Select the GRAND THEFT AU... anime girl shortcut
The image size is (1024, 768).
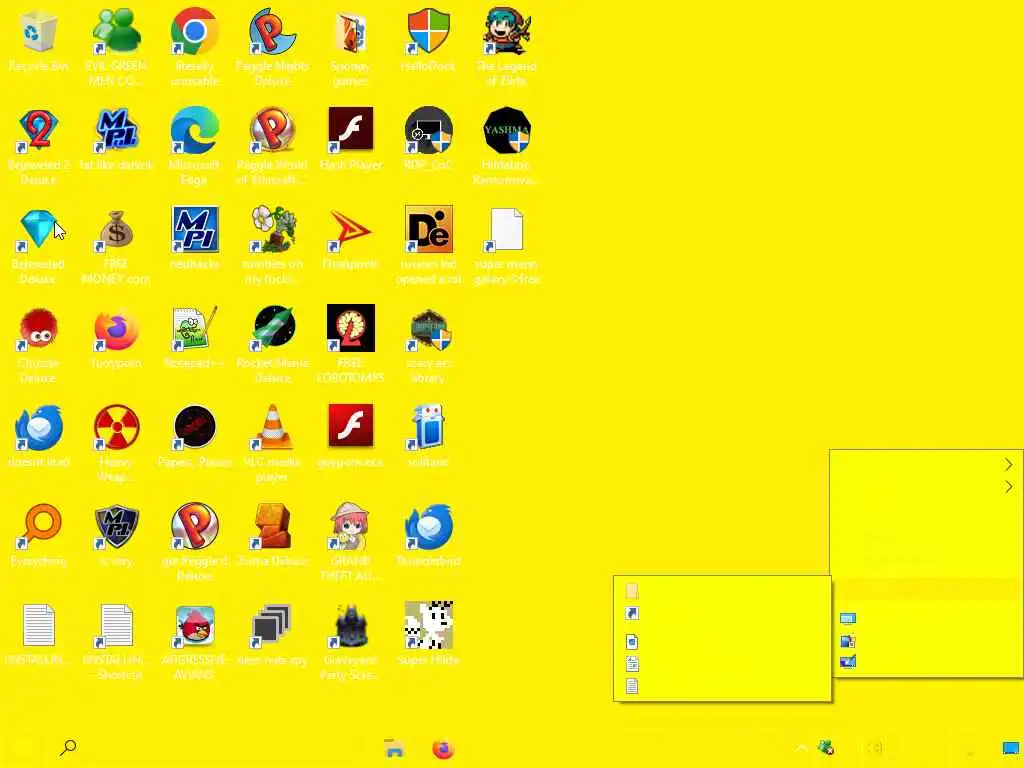(351, 526)
